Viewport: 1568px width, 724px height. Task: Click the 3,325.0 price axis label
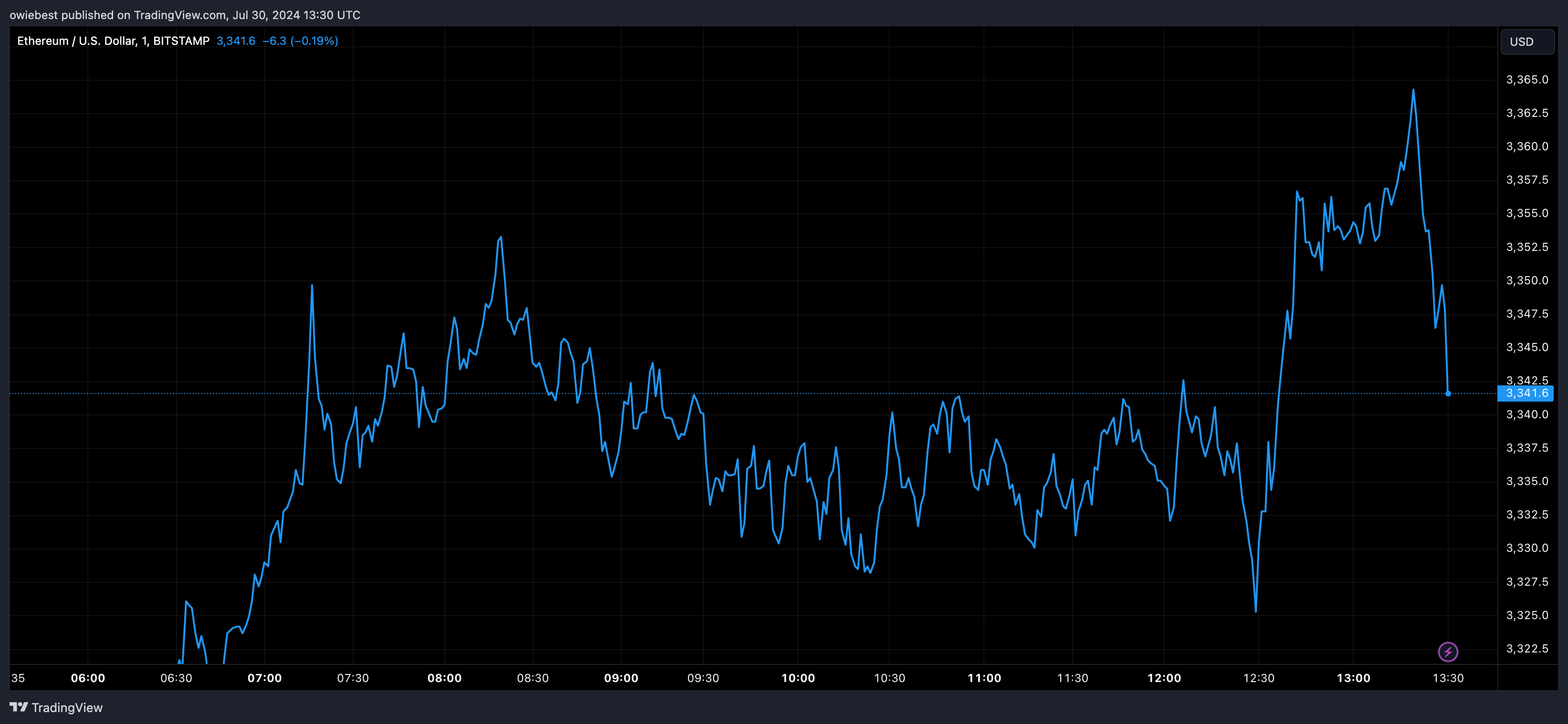click(1526, 615)
